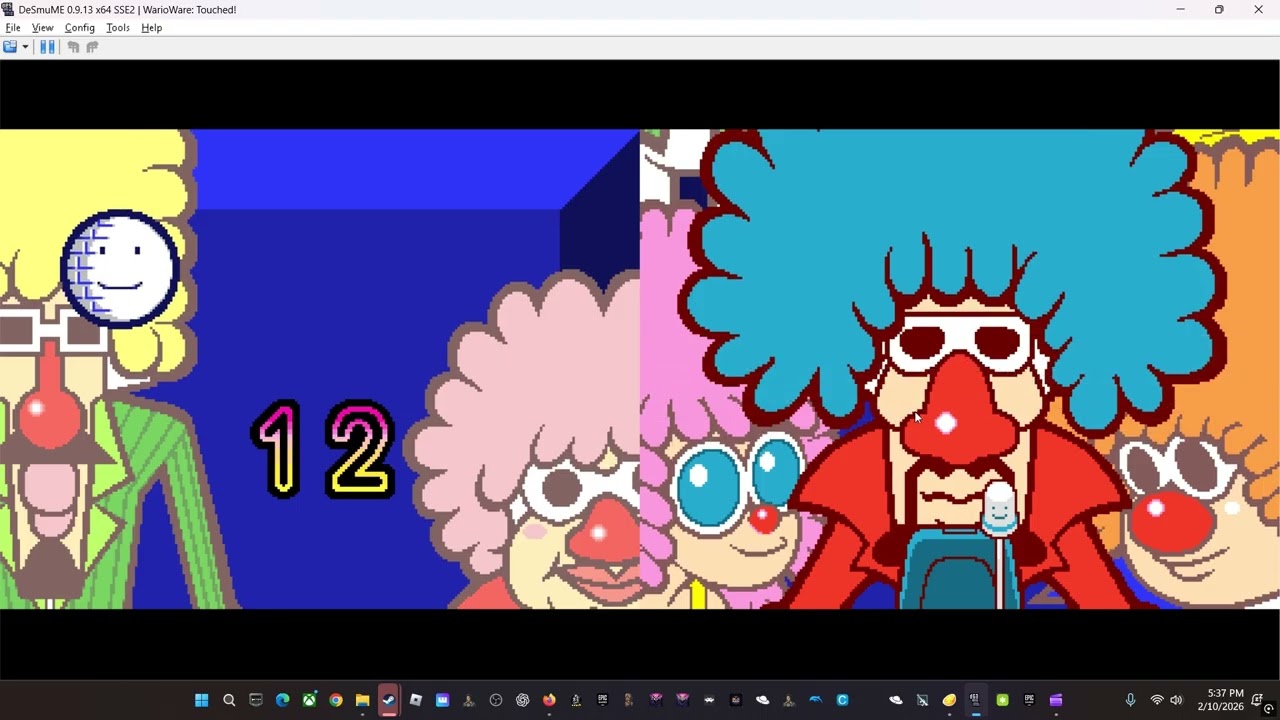Minimize the DeSmuME window
The width and height of the screenshot is (1280, 720).
tap(1180, 9)
